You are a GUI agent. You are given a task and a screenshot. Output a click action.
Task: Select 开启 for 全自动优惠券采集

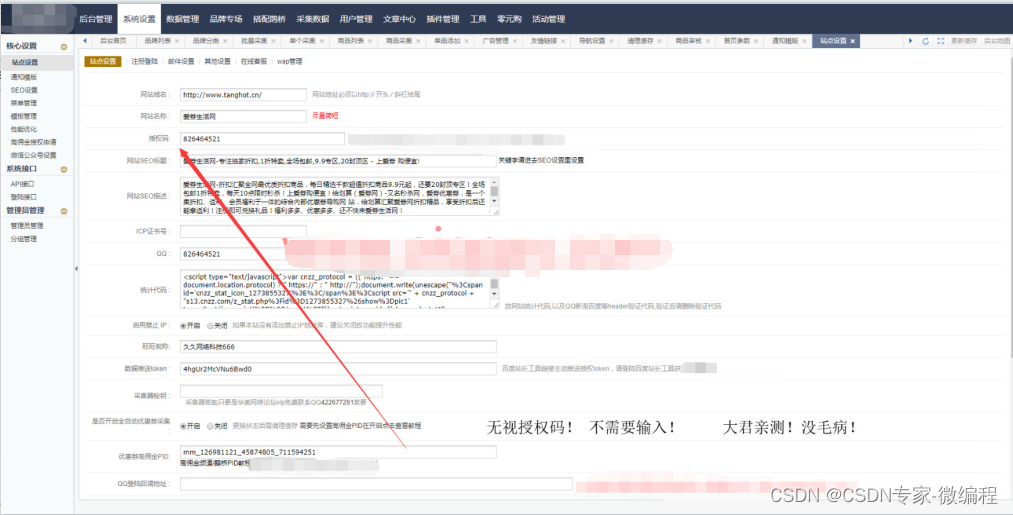[x=183, y=426]
